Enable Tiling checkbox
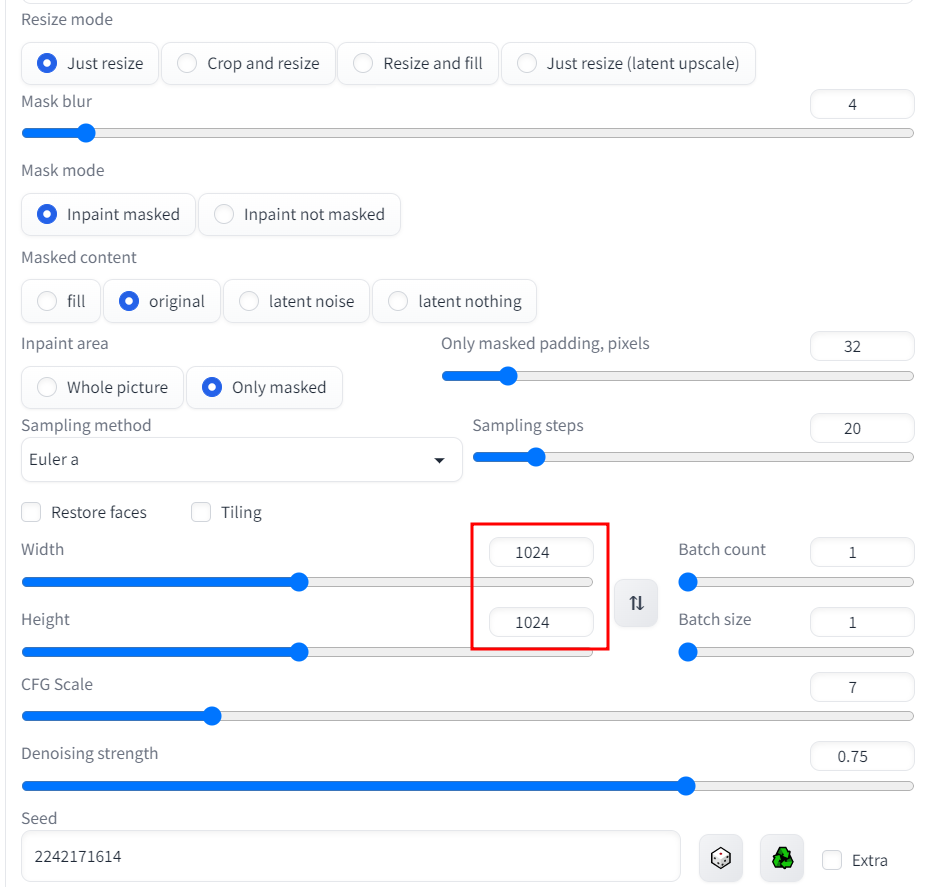 click(201, 512)
